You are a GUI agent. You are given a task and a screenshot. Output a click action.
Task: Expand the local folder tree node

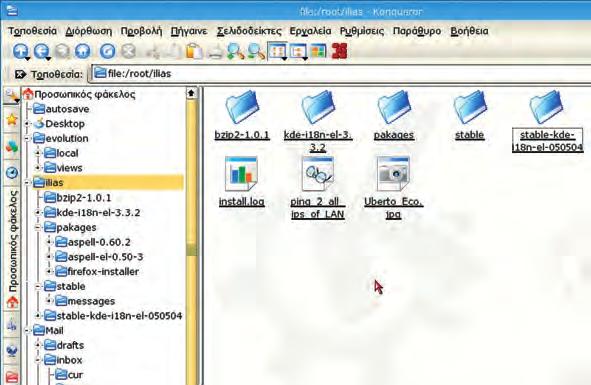pyautogui.click(x=38, y=153)
